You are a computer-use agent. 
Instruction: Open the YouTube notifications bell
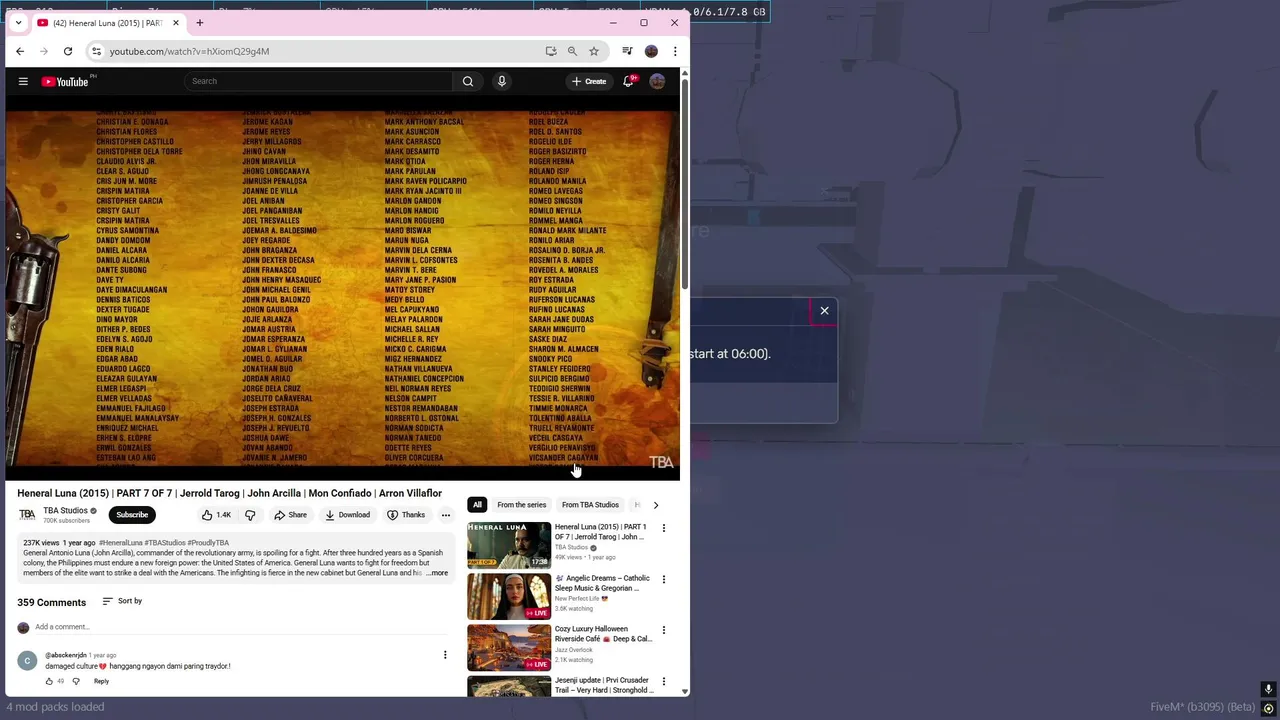[628, 81]
